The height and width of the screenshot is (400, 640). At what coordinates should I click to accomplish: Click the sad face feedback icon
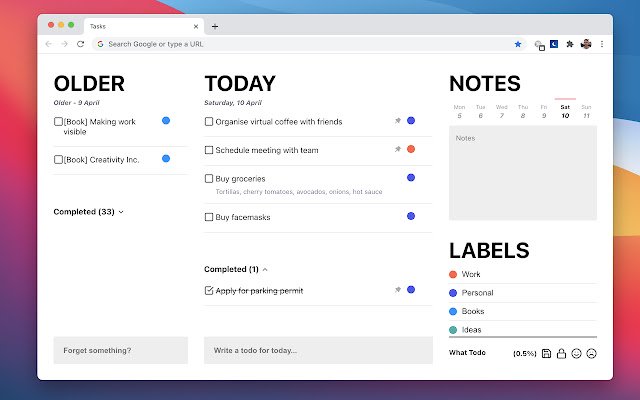pyautogui.click(x=591, y=353)
